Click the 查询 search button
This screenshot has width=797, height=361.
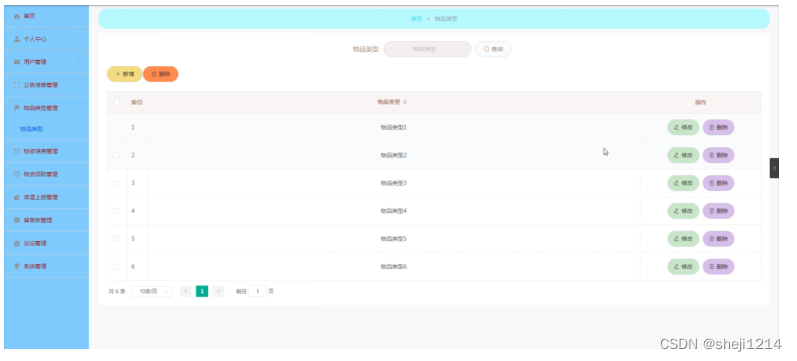point(493,49)
